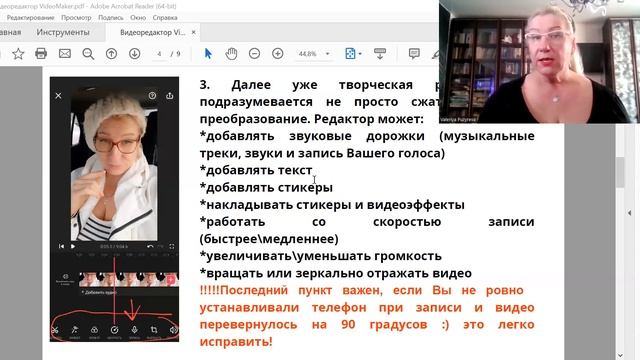This screenshot has height=360, width=640.
Task: Expand the right-hand tools pane arrow
Action: tap(629, 213)
